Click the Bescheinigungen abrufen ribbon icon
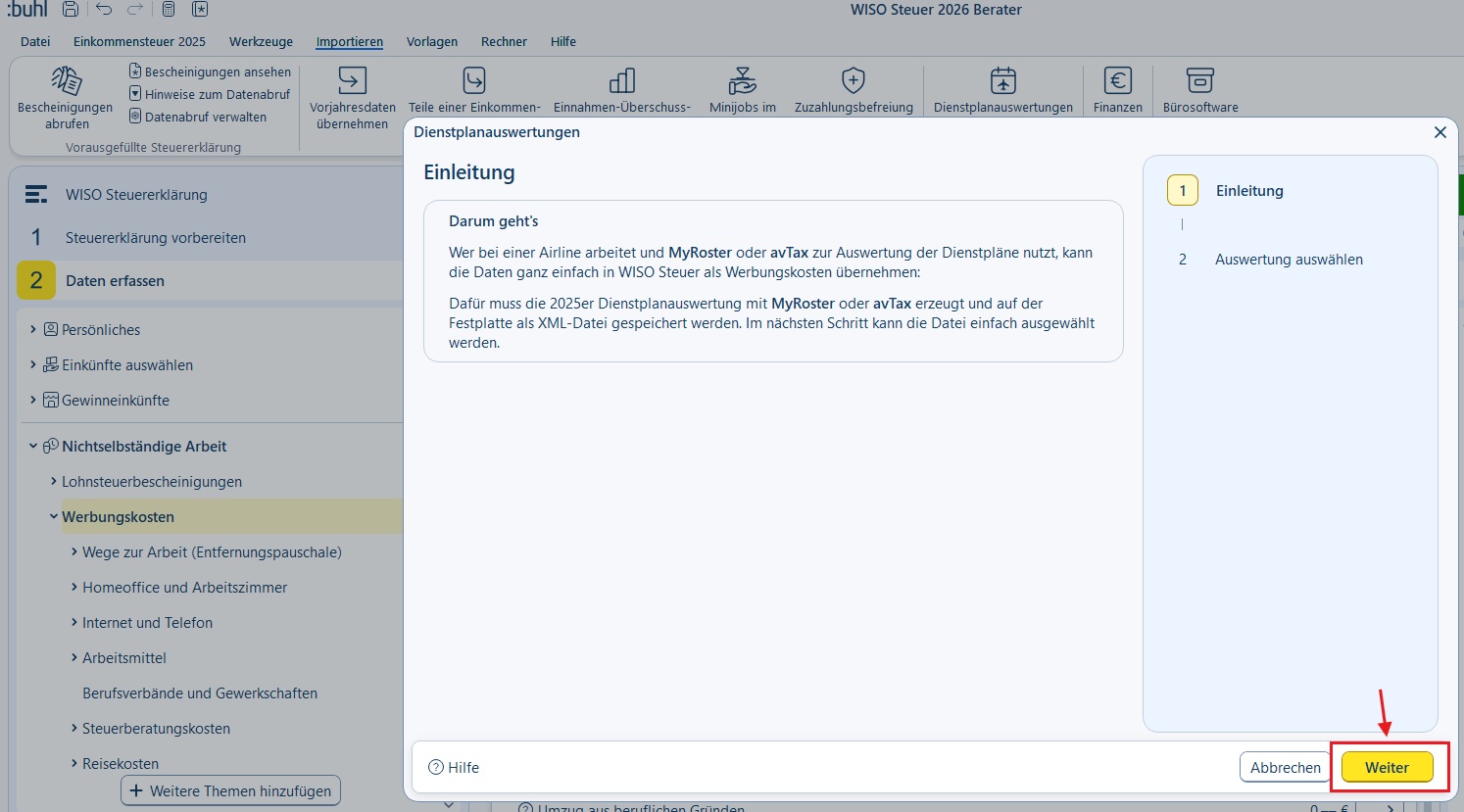 (x=67, y=81)
